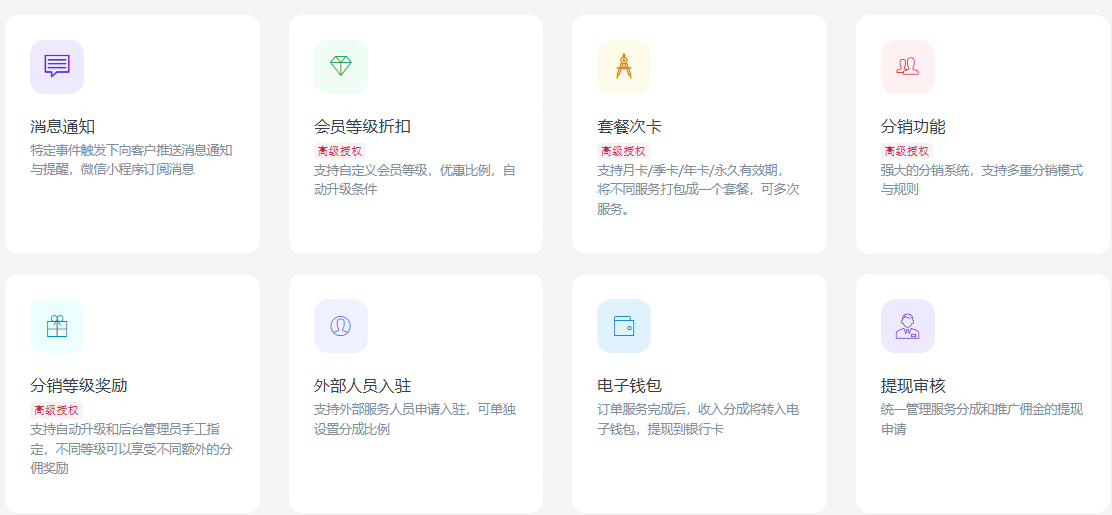
Task: Open the 提现审核 heading
Action: (913, 386)
